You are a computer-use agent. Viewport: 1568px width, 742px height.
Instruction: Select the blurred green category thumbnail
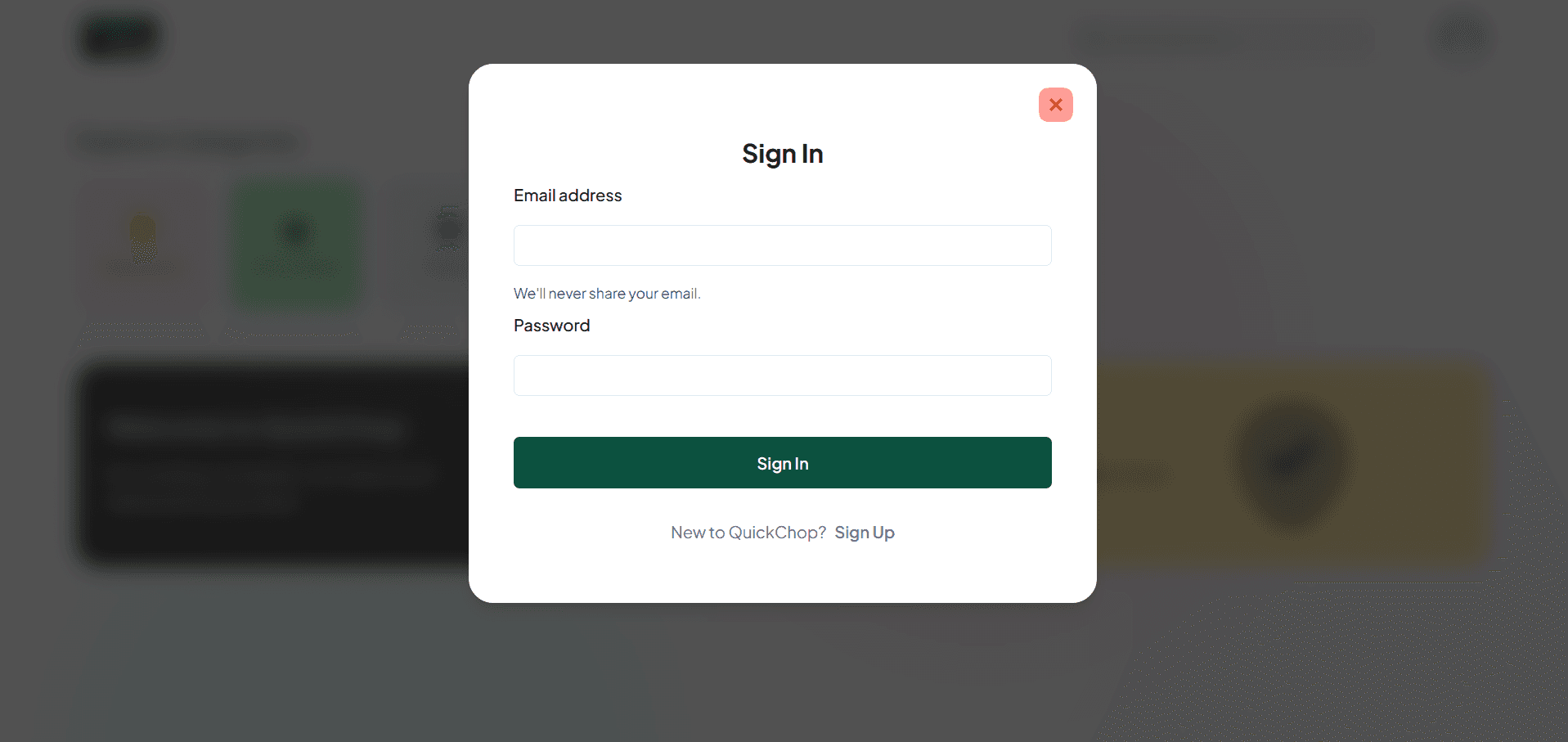(x=295, y=244)
